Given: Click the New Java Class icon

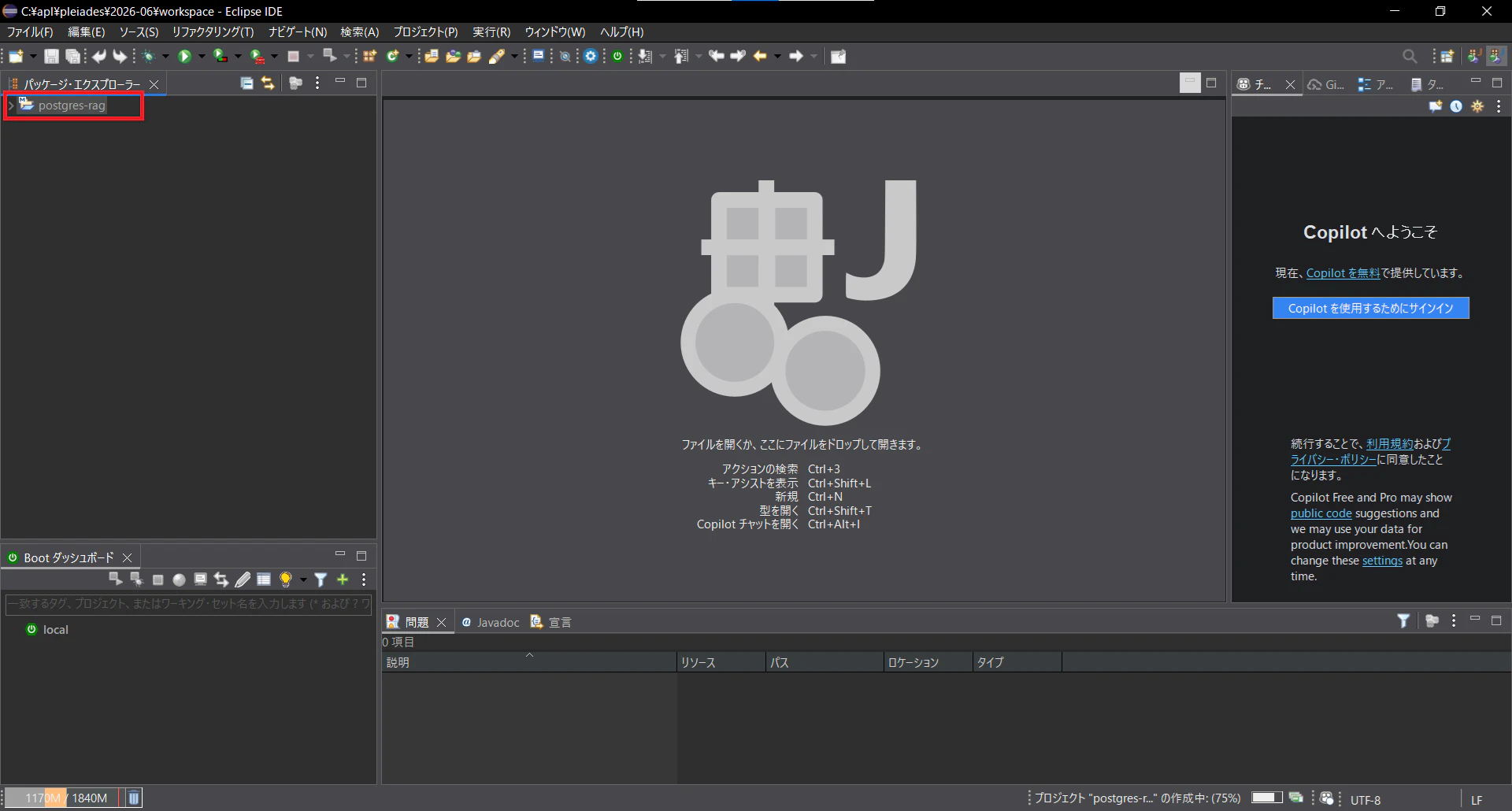Looking at the screenshot, I should pos(392,56).
